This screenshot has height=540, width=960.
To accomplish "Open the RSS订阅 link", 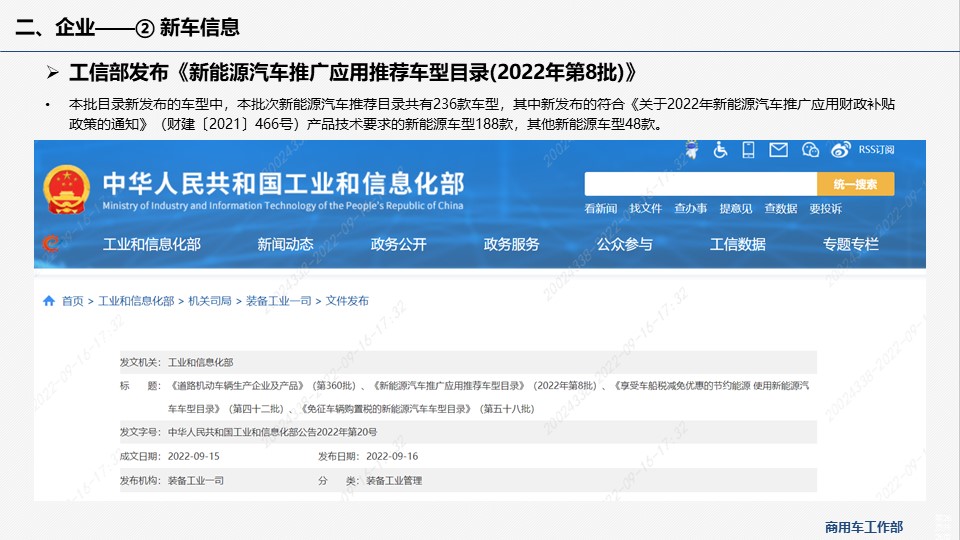I will (876, 149).
